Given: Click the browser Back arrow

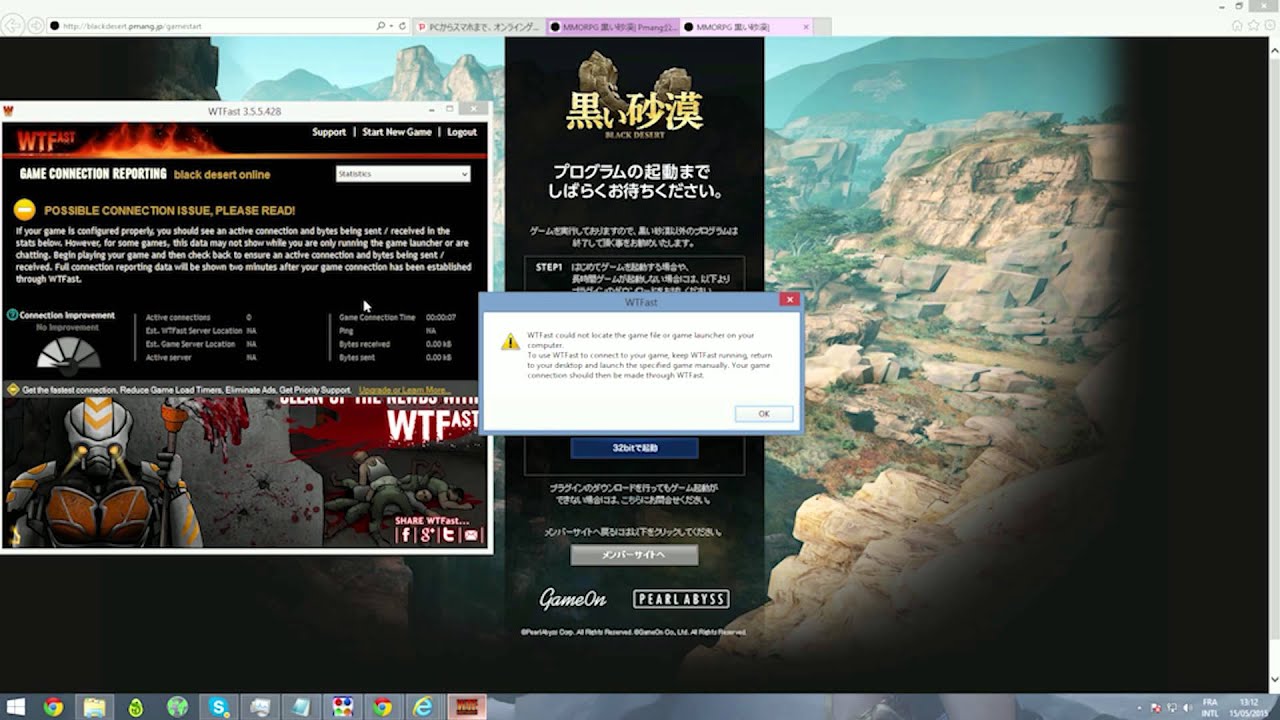Looking at the screenshot, I should 13,26.
